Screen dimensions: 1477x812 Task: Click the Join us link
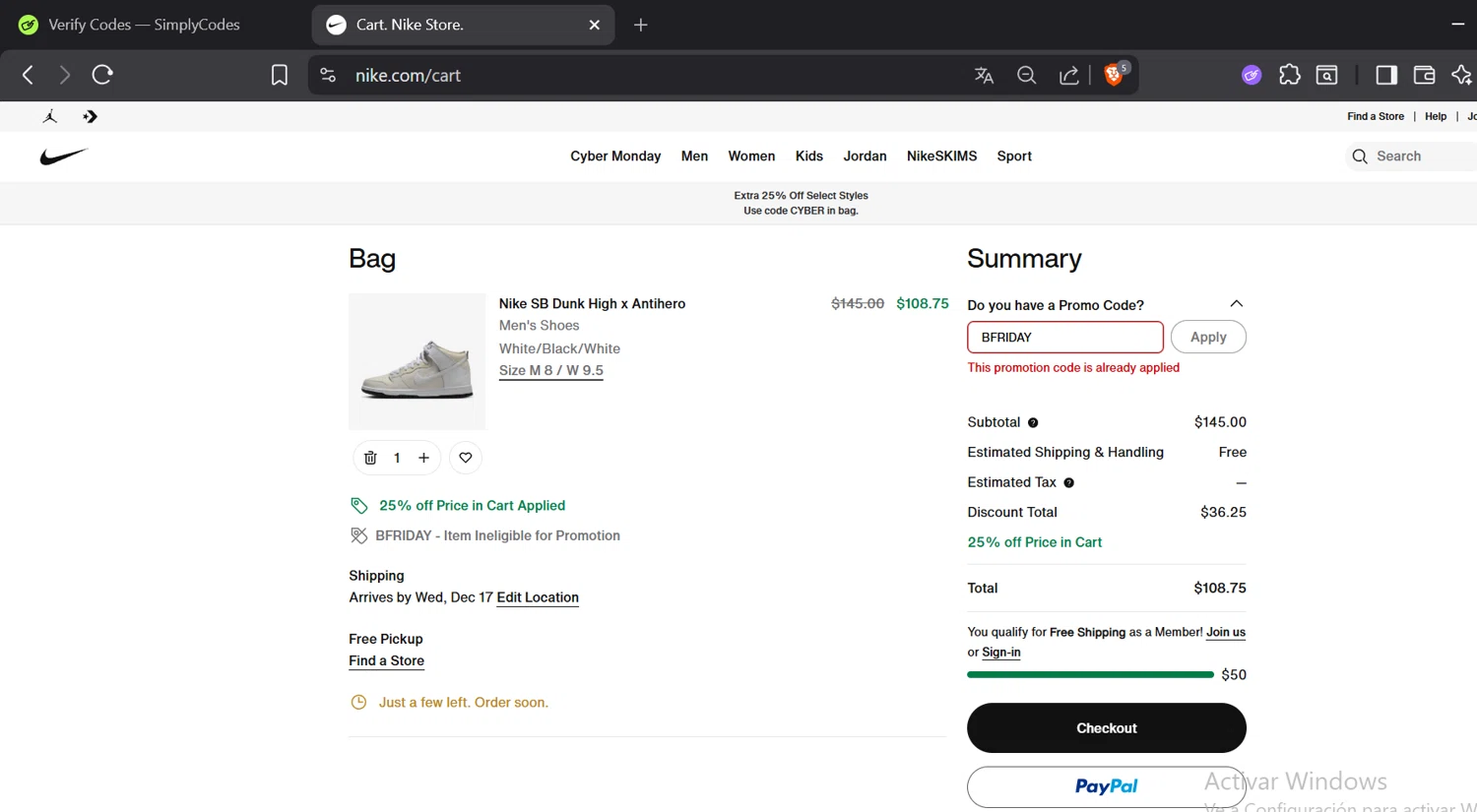pos(1226,632)
